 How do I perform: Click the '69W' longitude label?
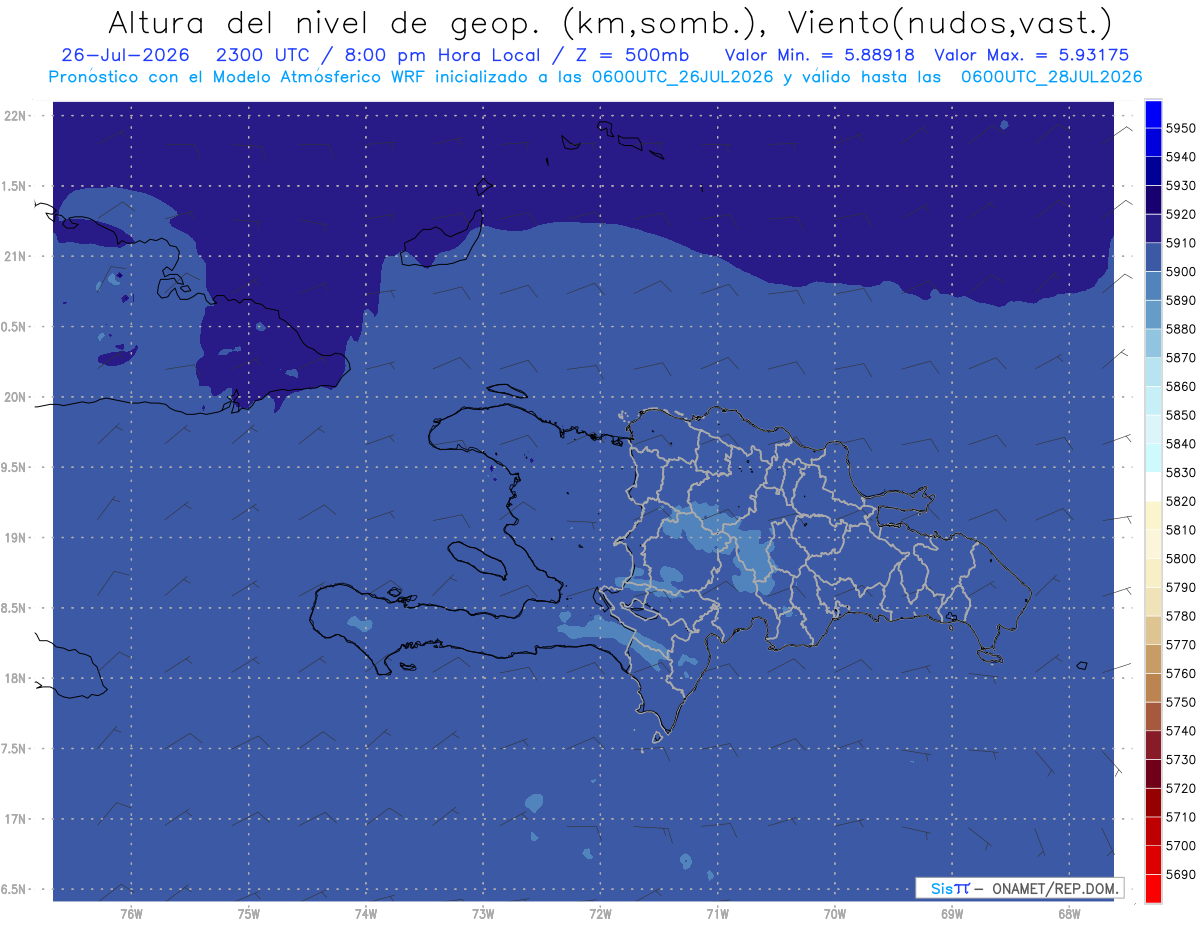pyautogui.click(x=952, y=913)
